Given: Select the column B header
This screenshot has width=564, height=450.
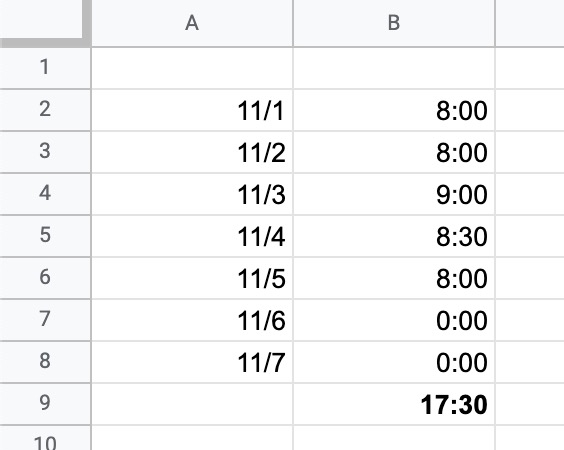Looking at the screenshot, I should click(394, 23).
